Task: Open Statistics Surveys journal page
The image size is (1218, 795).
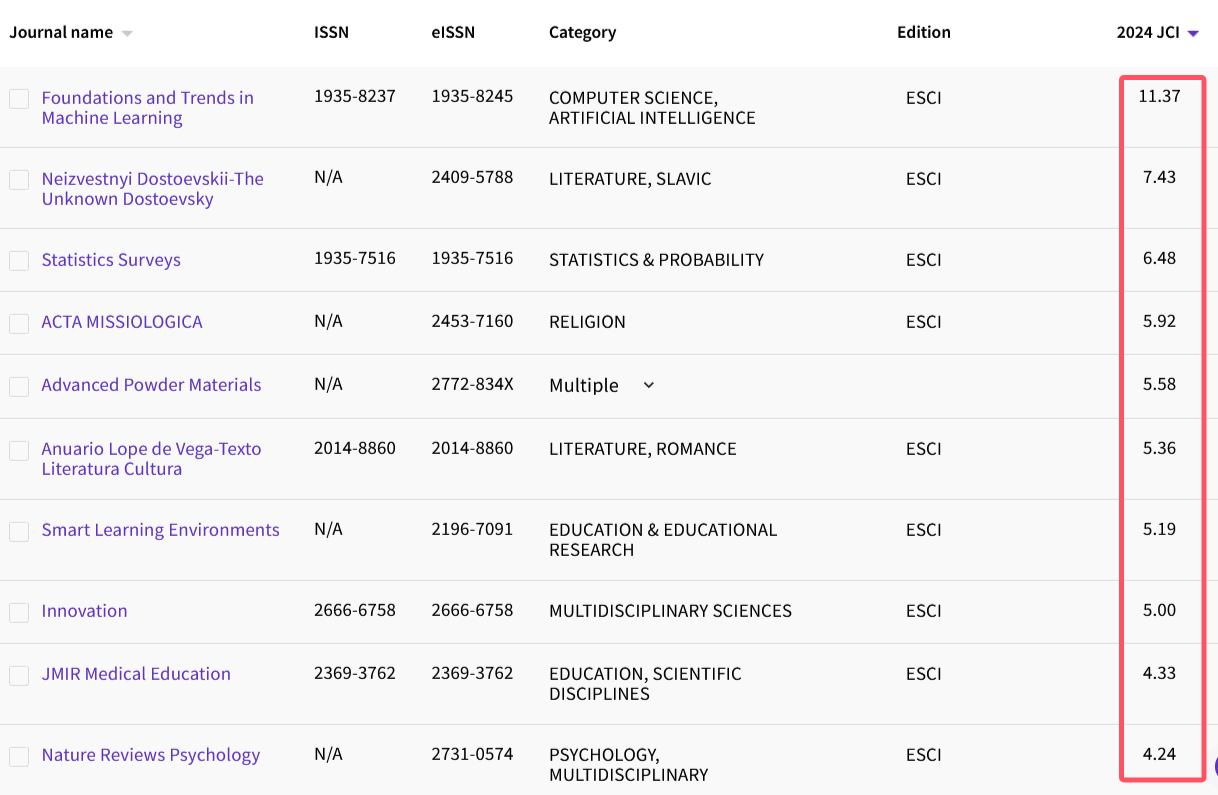Action: [111, 260]
